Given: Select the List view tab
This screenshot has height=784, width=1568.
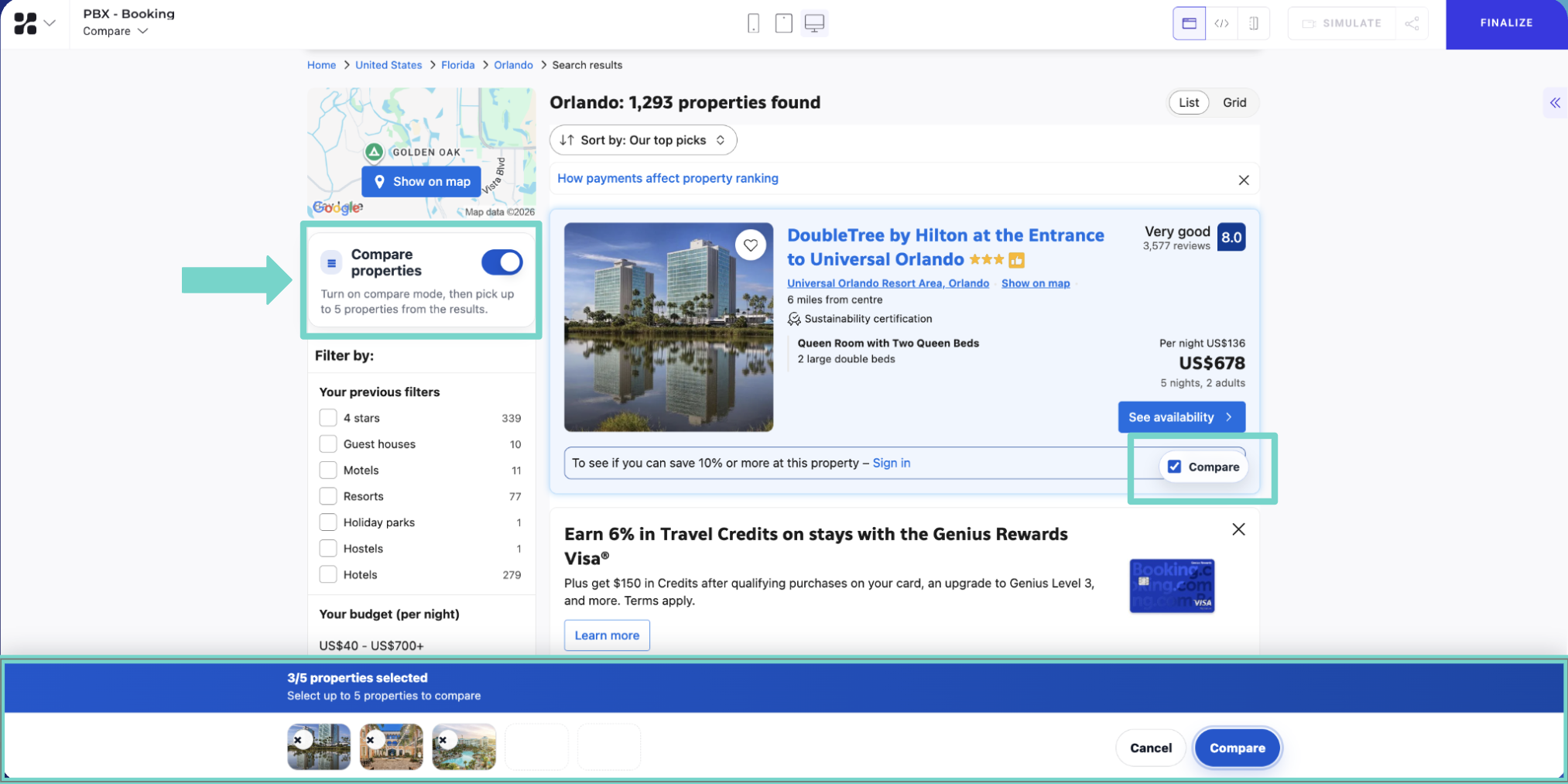Looking at the screenshot, I should pos(1188,102).
